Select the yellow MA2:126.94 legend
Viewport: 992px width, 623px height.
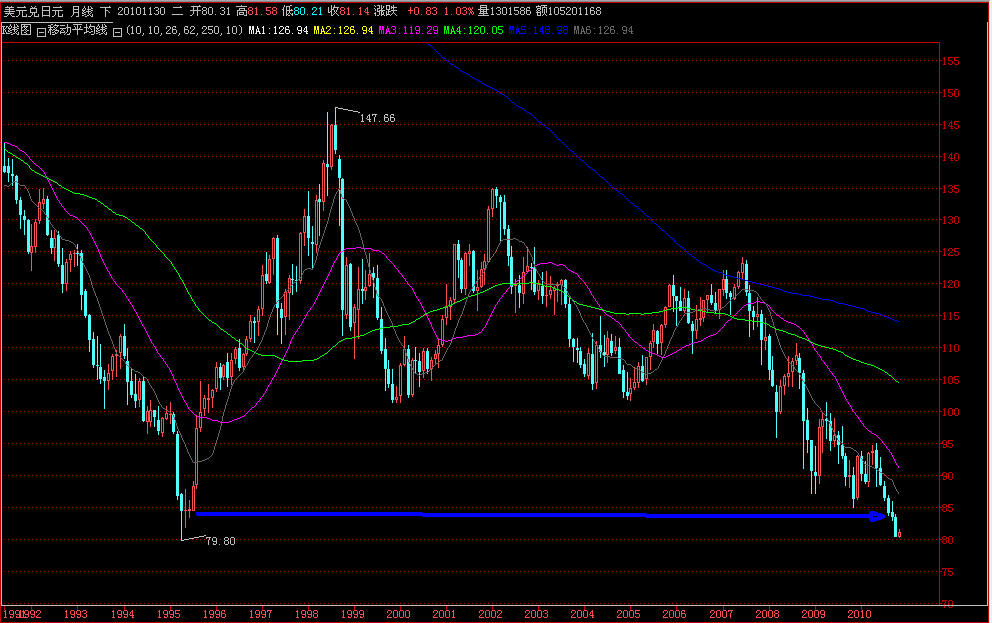[343, 30]
